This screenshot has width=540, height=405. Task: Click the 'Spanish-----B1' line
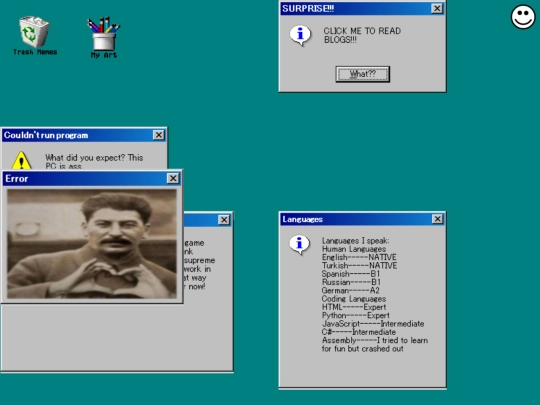(351, 274)
